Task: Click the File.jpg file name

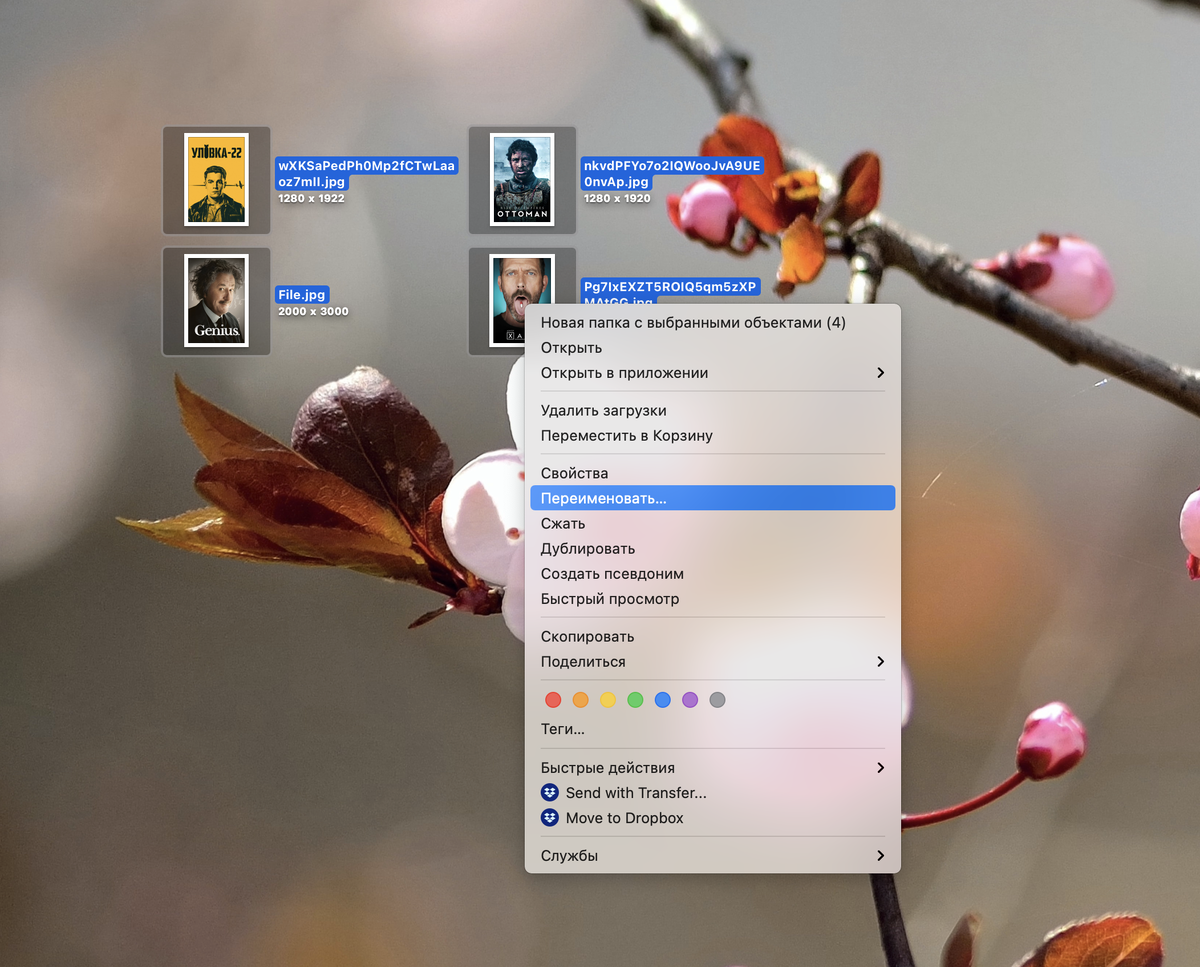Action: 302,295
